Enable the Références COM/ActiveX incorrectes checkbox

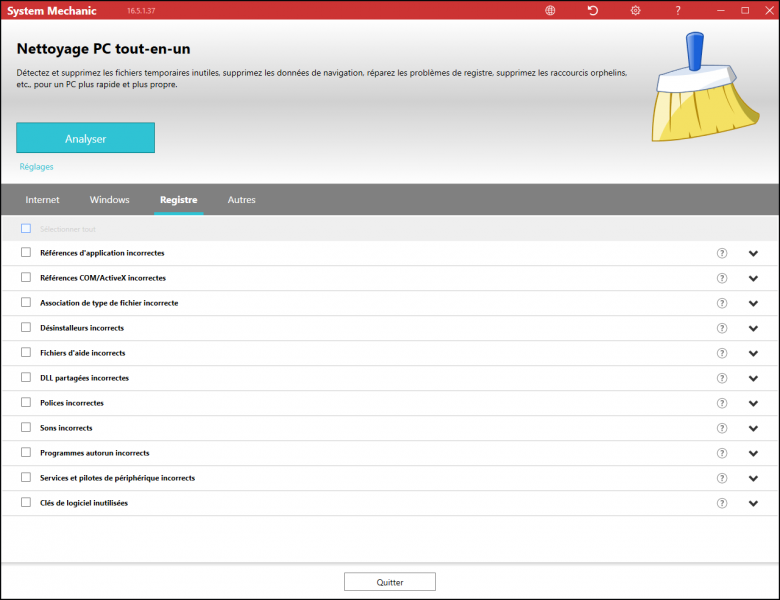tap(26, 278)
